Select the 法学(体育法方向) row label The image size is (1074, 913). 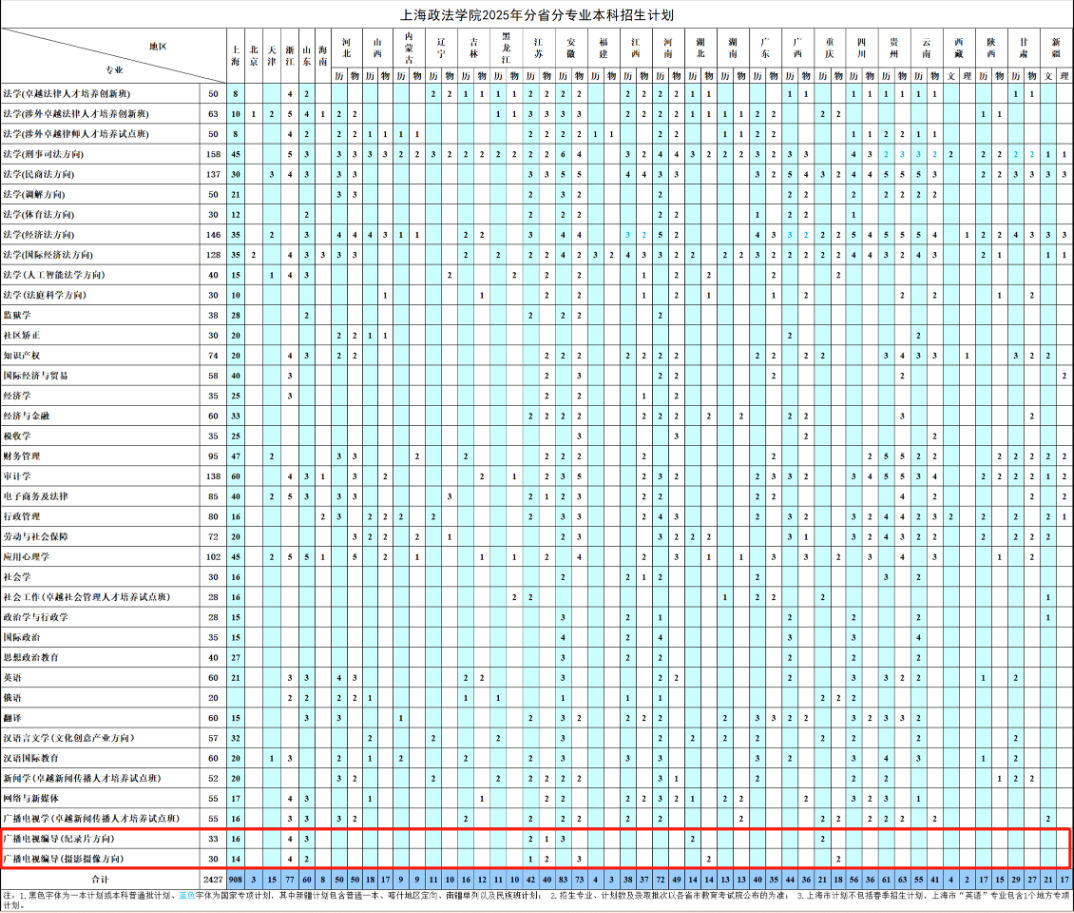38,214
